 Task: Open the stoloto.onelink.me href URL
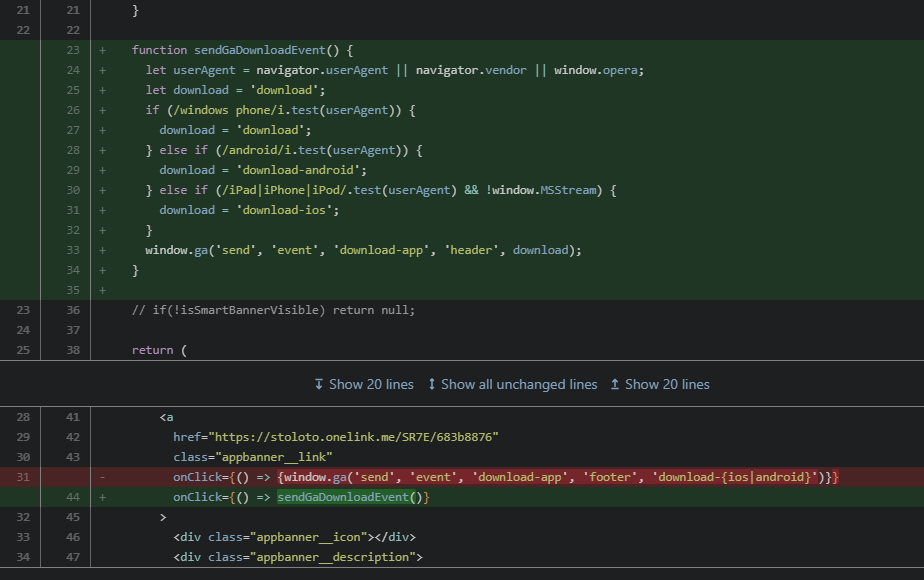[x=353, y=437]
